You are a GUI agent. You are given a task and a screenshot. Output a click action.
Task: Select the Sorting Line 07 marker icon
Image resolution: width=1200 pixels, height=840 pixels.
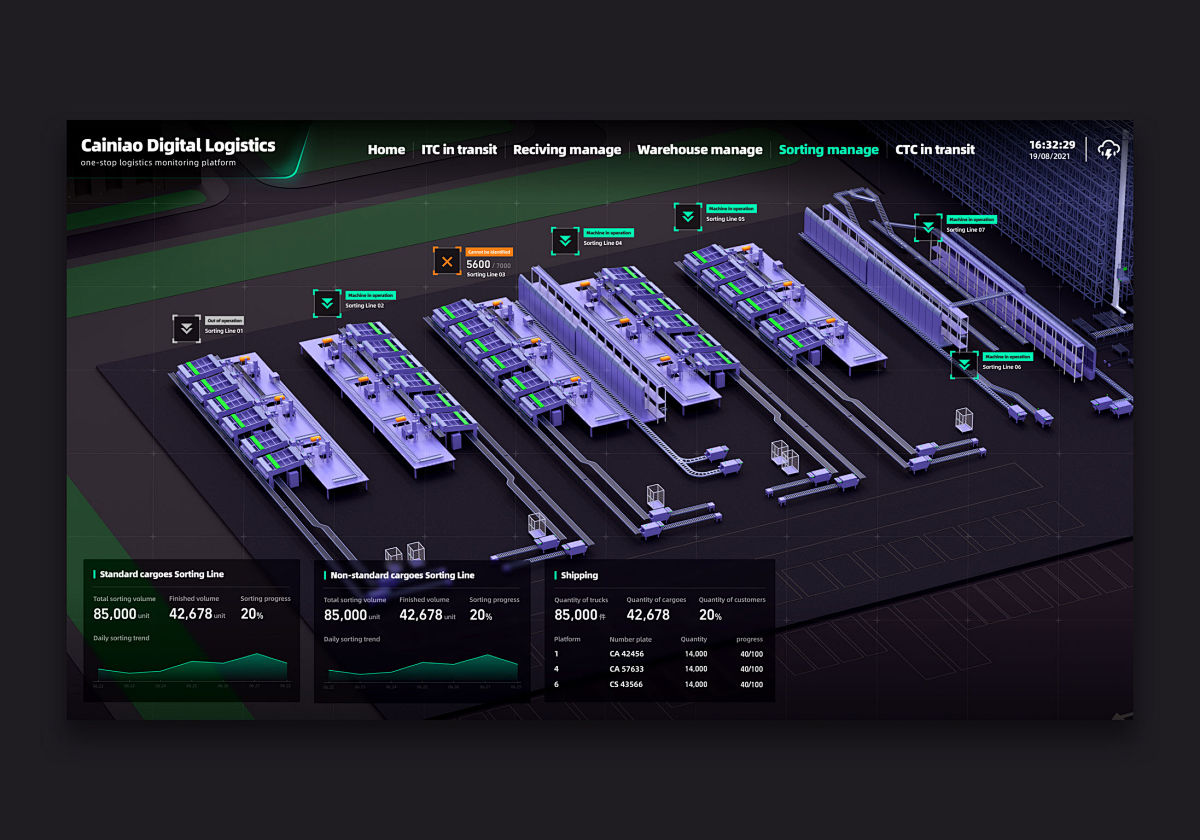(x=928, y=227)
